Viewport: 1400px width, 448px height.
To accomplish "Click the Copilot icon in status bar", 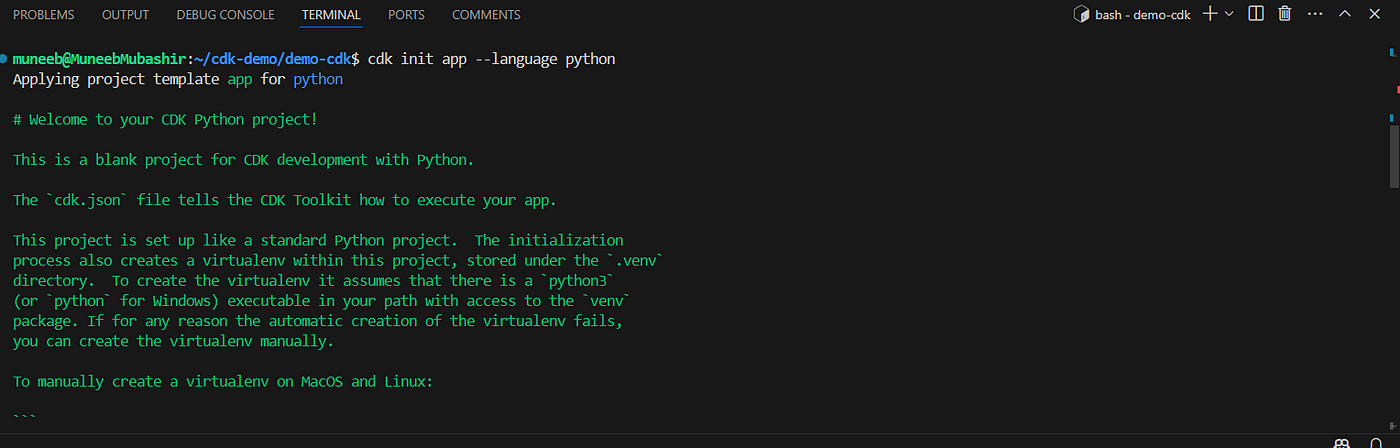I will click(1340, 443).
